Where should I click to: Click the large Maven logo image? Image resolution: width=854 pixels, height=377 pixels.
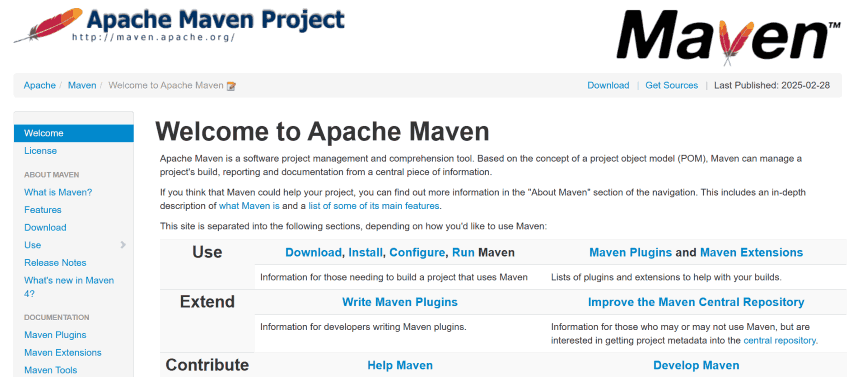729,37
